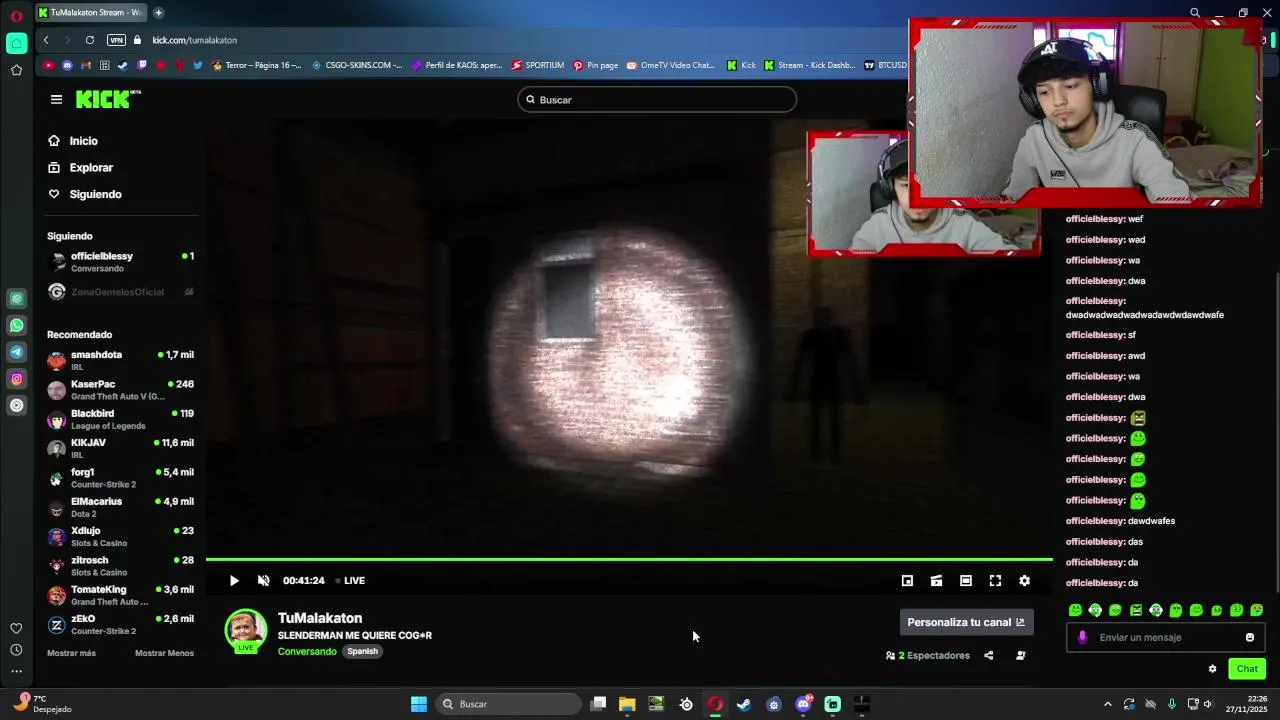Open WhatsApp in Opera sidebar
Screen dimensions: 1280x720
click(x=17, y=325)
